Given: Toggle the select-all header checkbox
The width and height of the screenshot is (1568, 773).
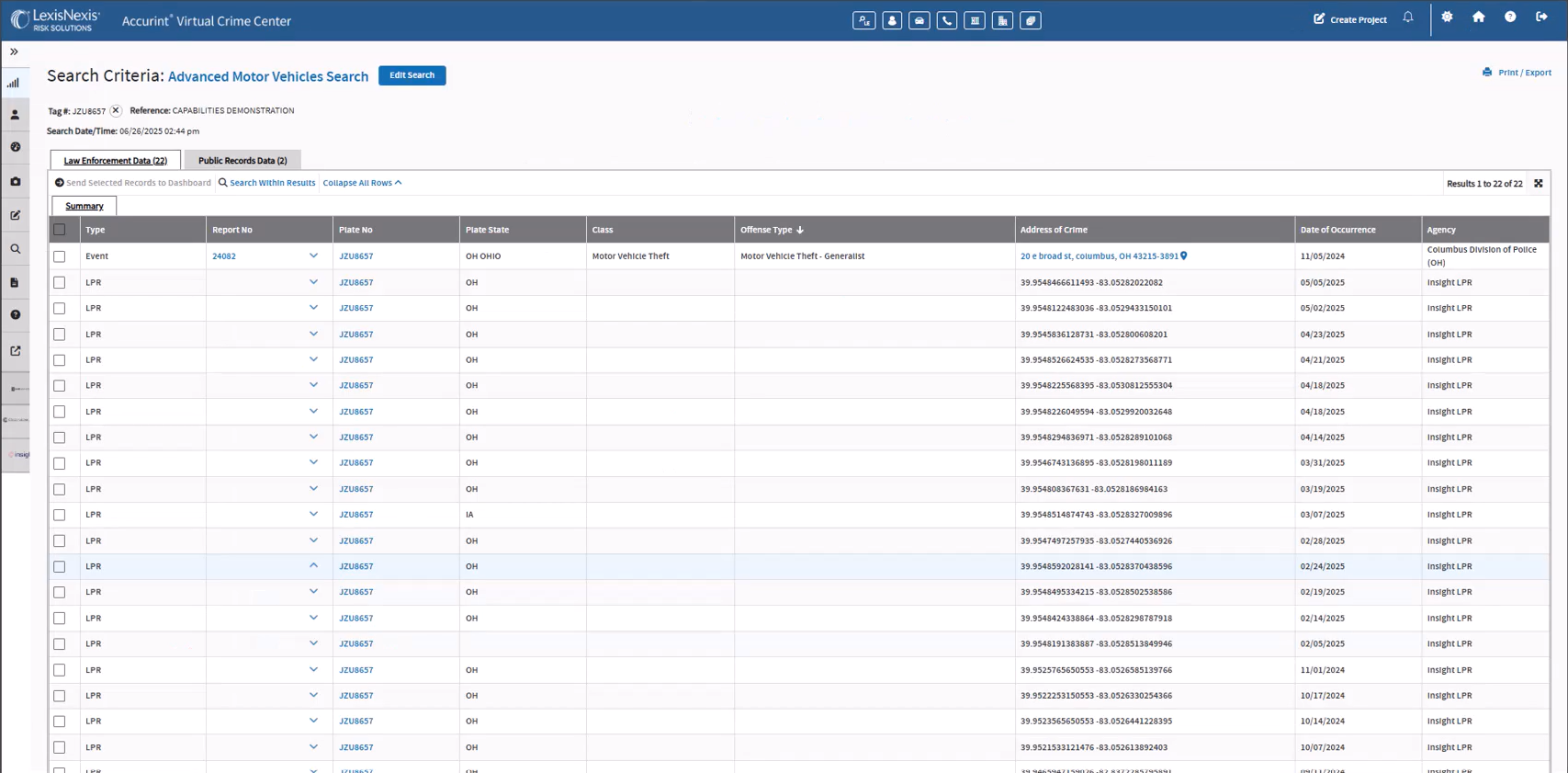Looking at the screenshot, I should tap(60, 230).
